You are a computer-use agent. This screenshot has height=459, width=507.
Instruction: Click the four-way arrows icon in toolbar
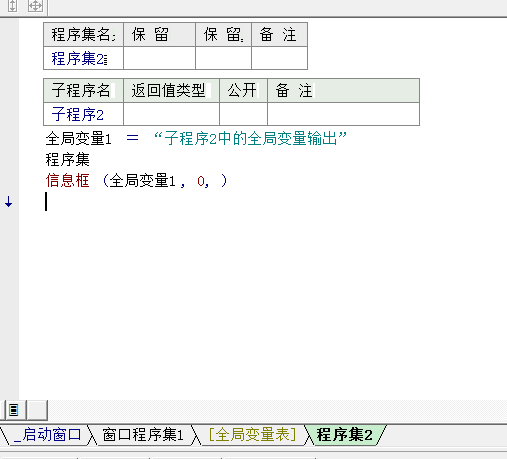tap(35, 6)
